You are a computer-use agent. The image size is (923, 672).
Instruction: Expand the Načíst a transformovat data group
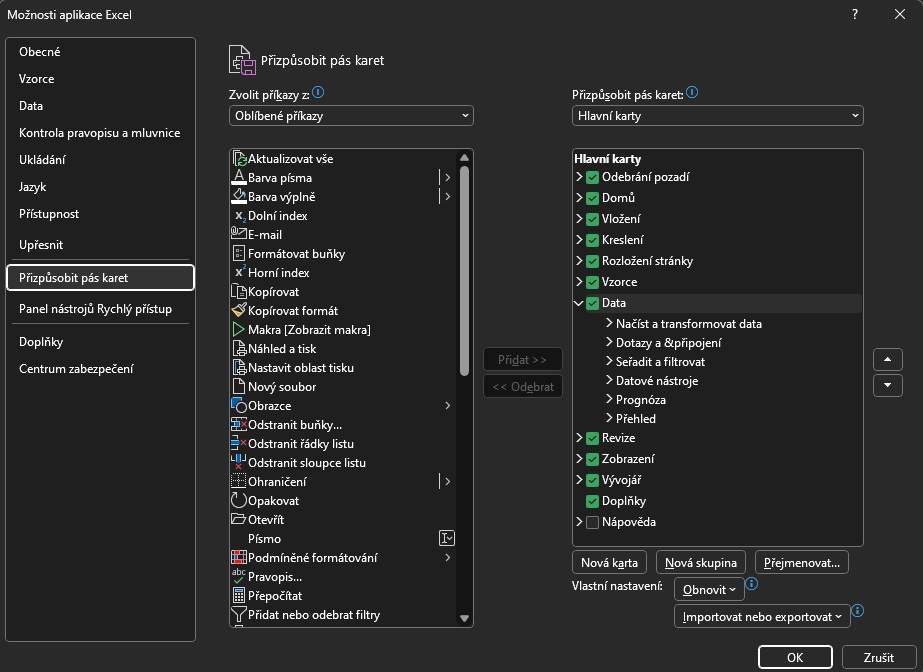609,323
